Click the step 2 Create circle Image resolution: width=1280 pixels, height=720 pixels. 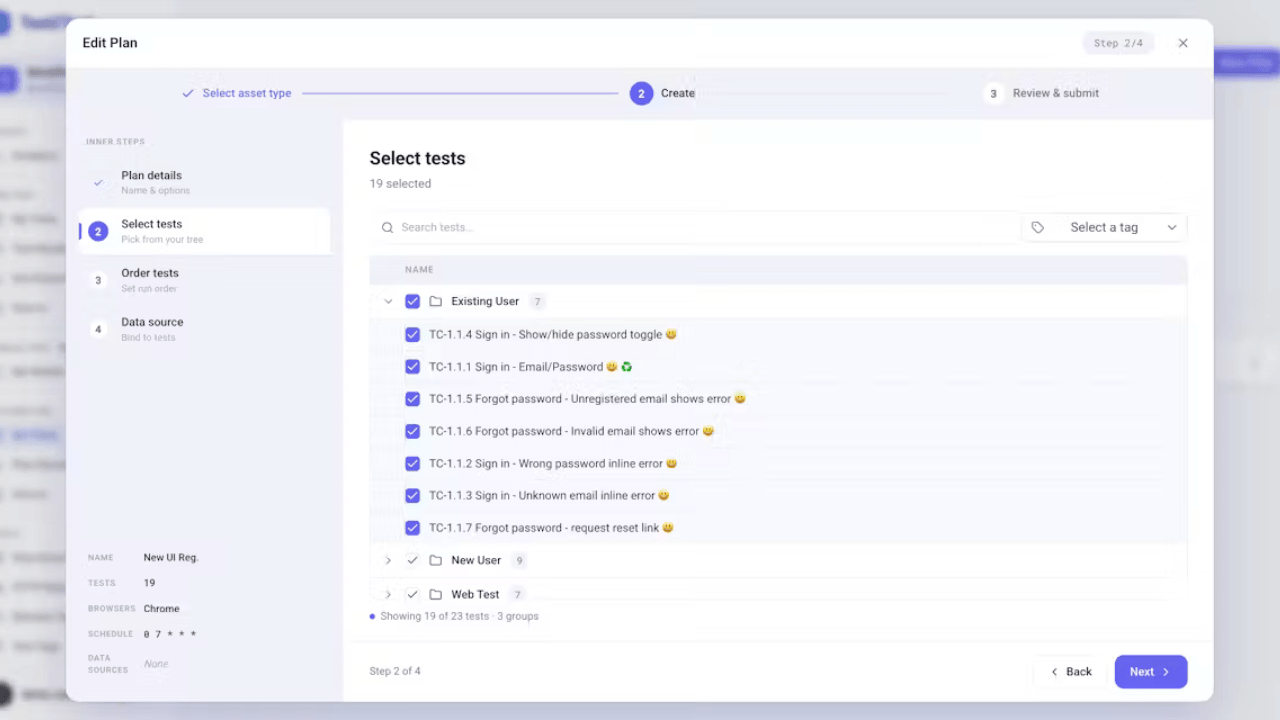pos(641,93)
